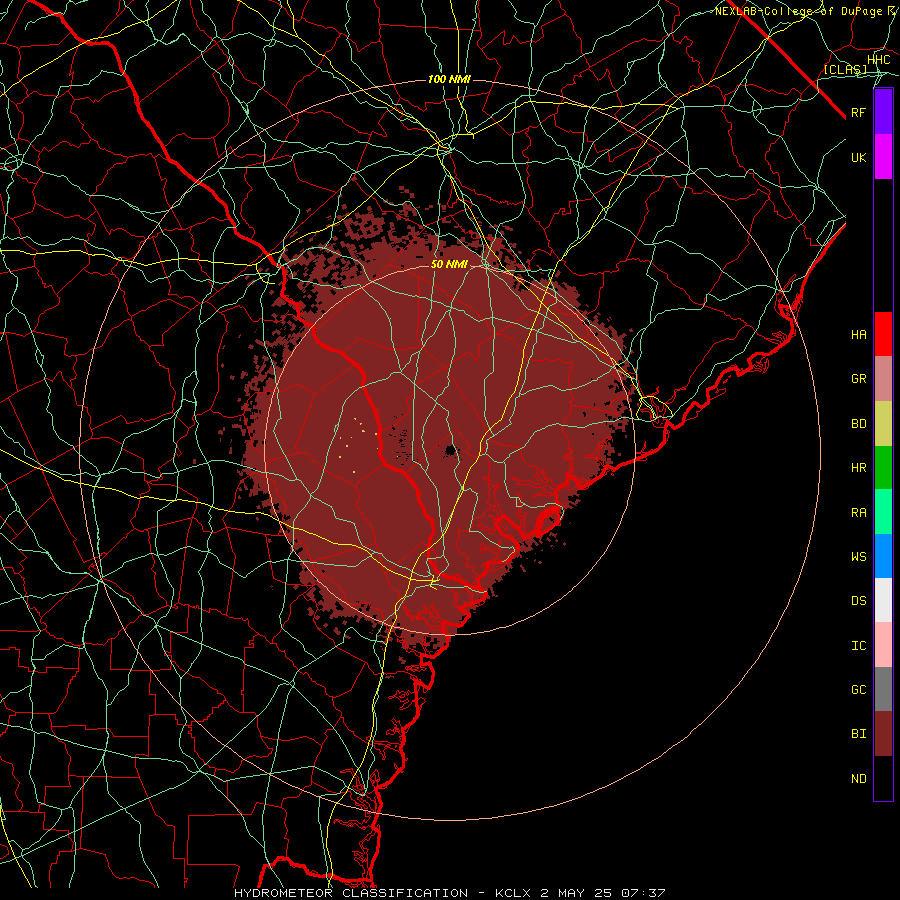
Task: Click the 'NEXLAB-College of DuPage' header text
Action: (800, 11)
